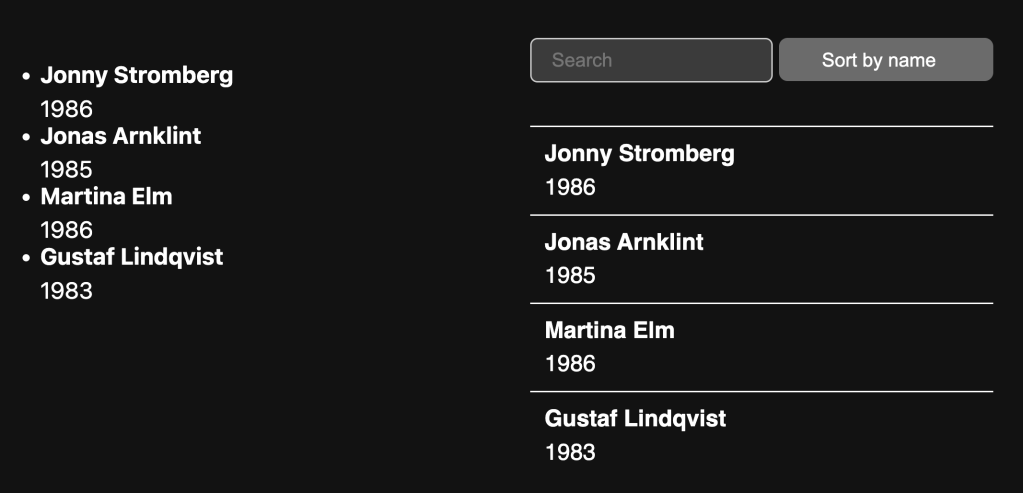Screen dimensions: 1023x493
Task: Click 1983 below bulleted Gustaf Lindqvist
Action: click(66, 291)
